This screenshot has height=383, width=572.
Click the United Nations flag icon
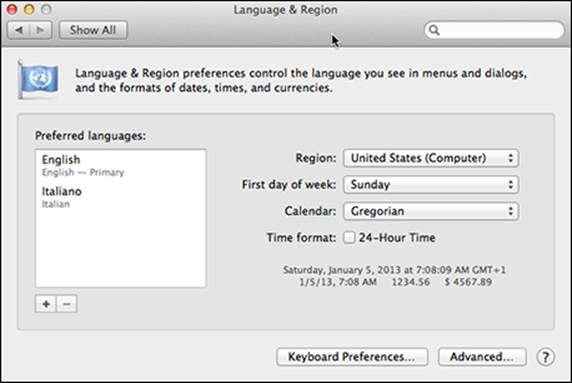click(x=39, y=80)
